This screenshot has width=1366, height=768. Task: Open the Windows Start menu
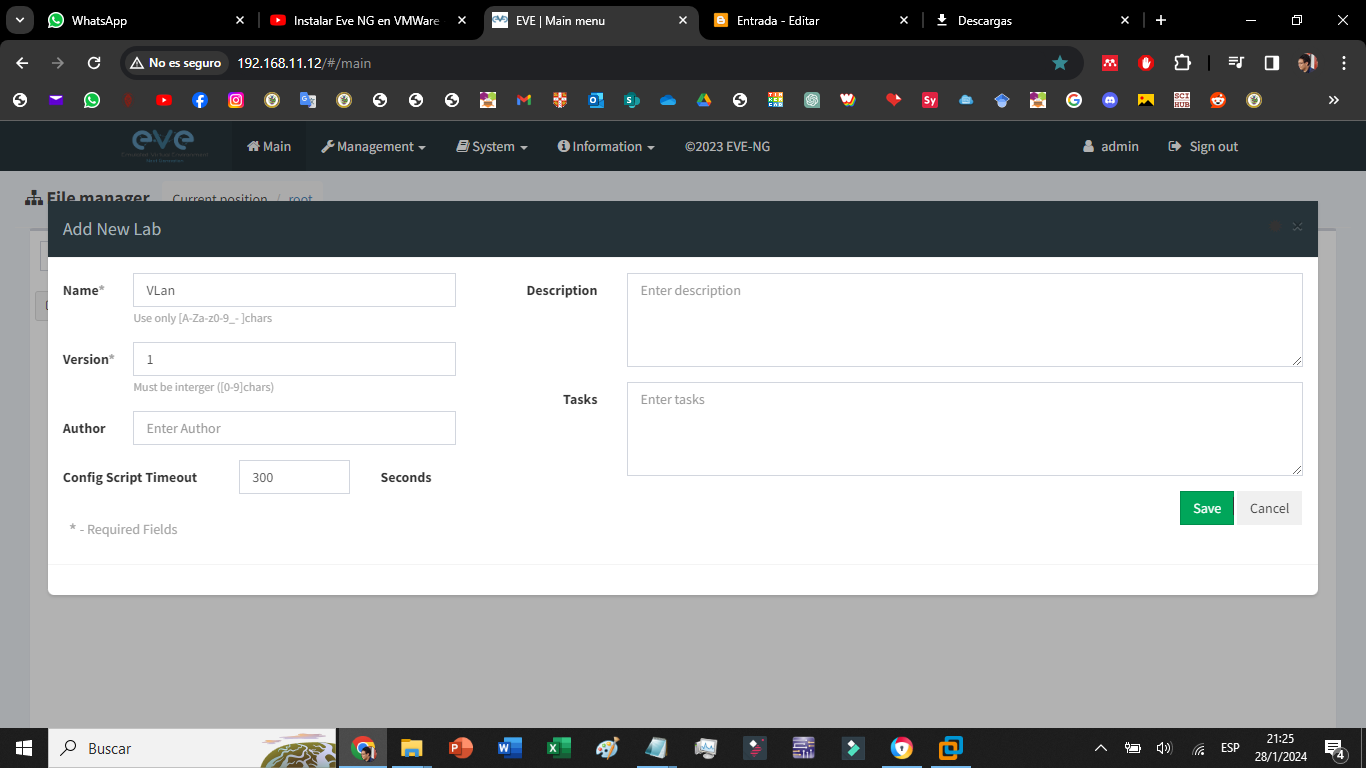point(24,748)
